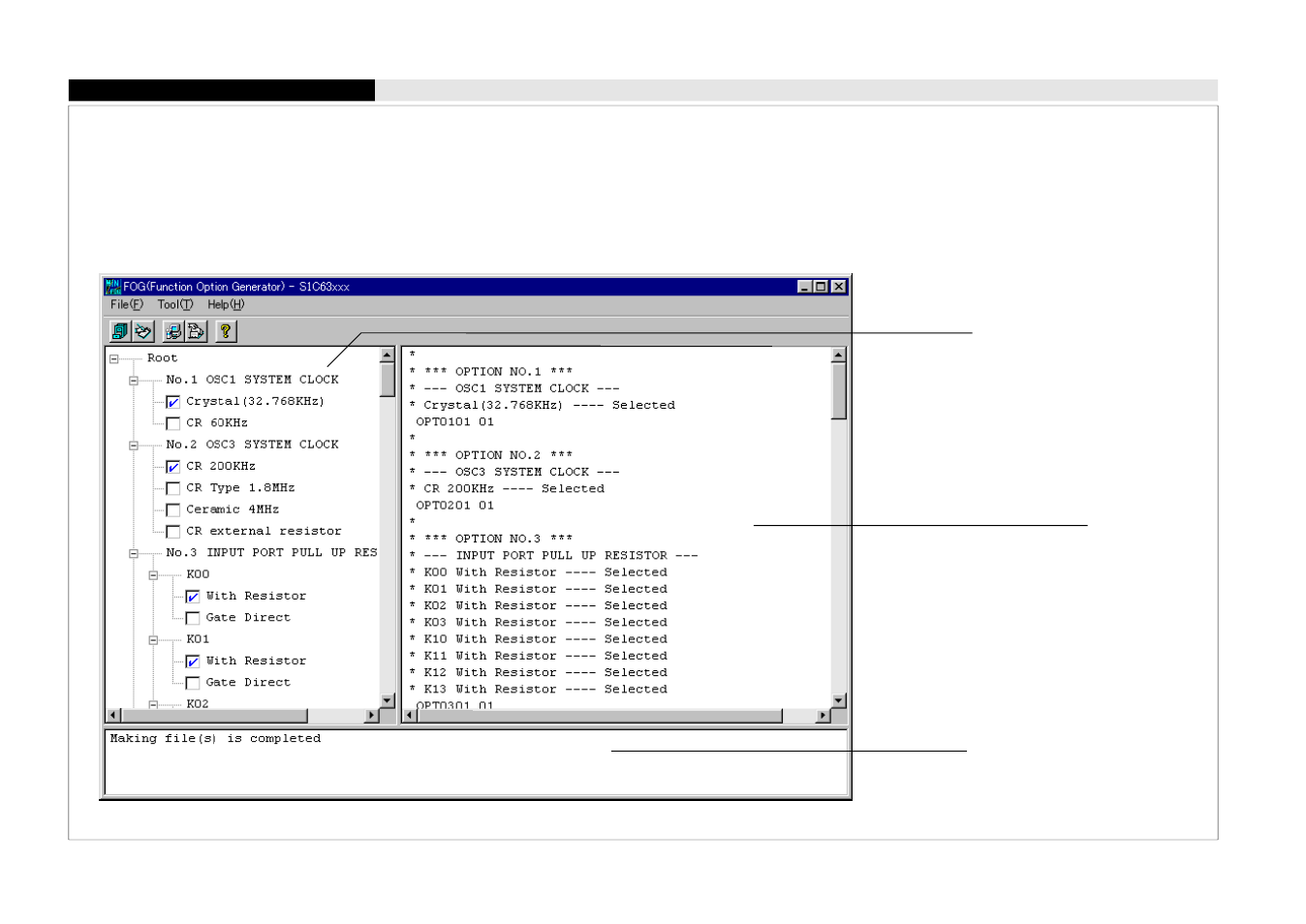Check the CR Type 1.8MHz option
Screen dimensions: 1306x924
tap(173, 488)
